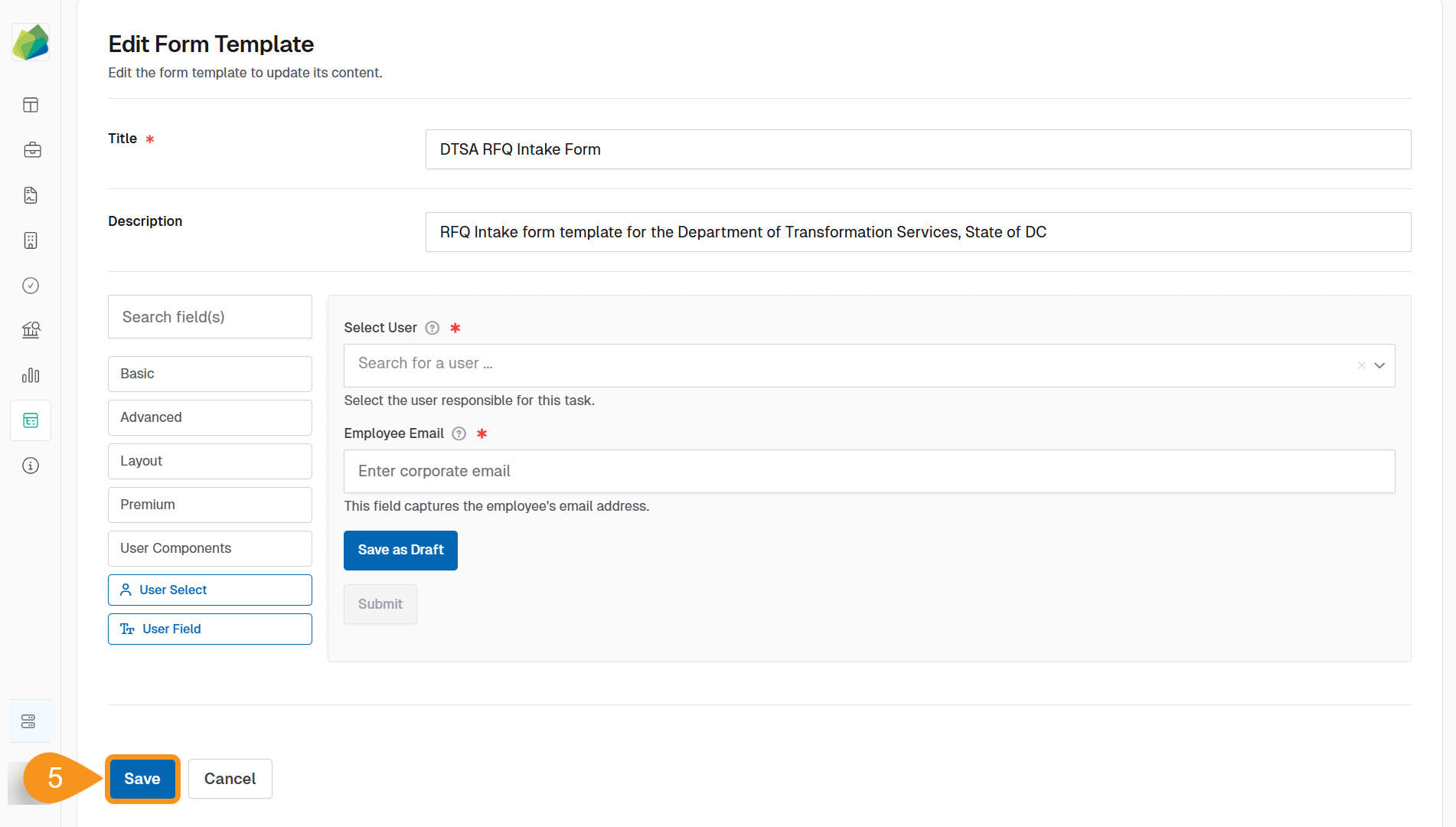
Task: Open the info icon in the sidebar
Action: 30,466
